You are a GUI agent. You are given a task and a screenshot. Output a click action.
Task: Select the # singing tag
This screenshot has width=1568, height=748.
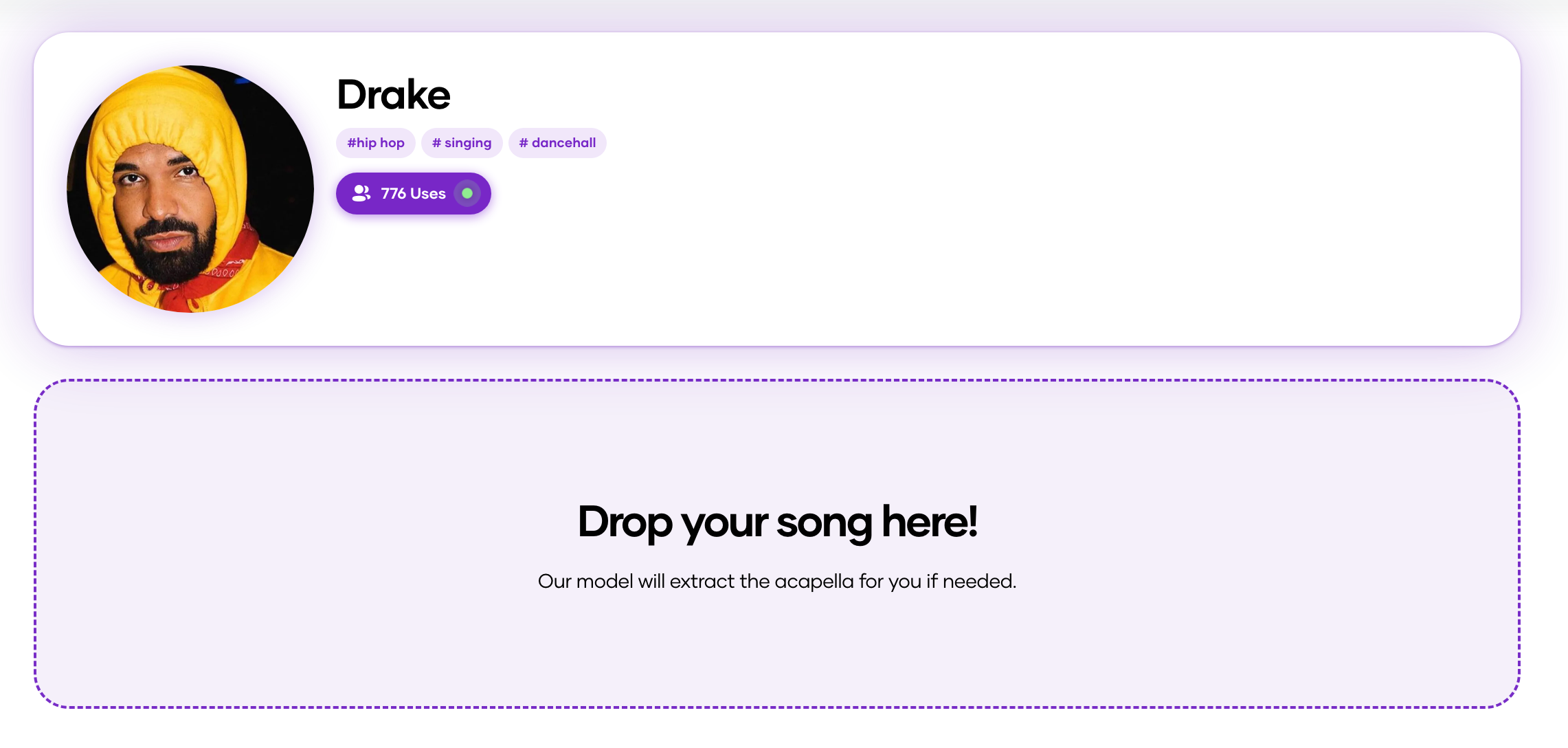pyautogui.click(x=462, y=143)
